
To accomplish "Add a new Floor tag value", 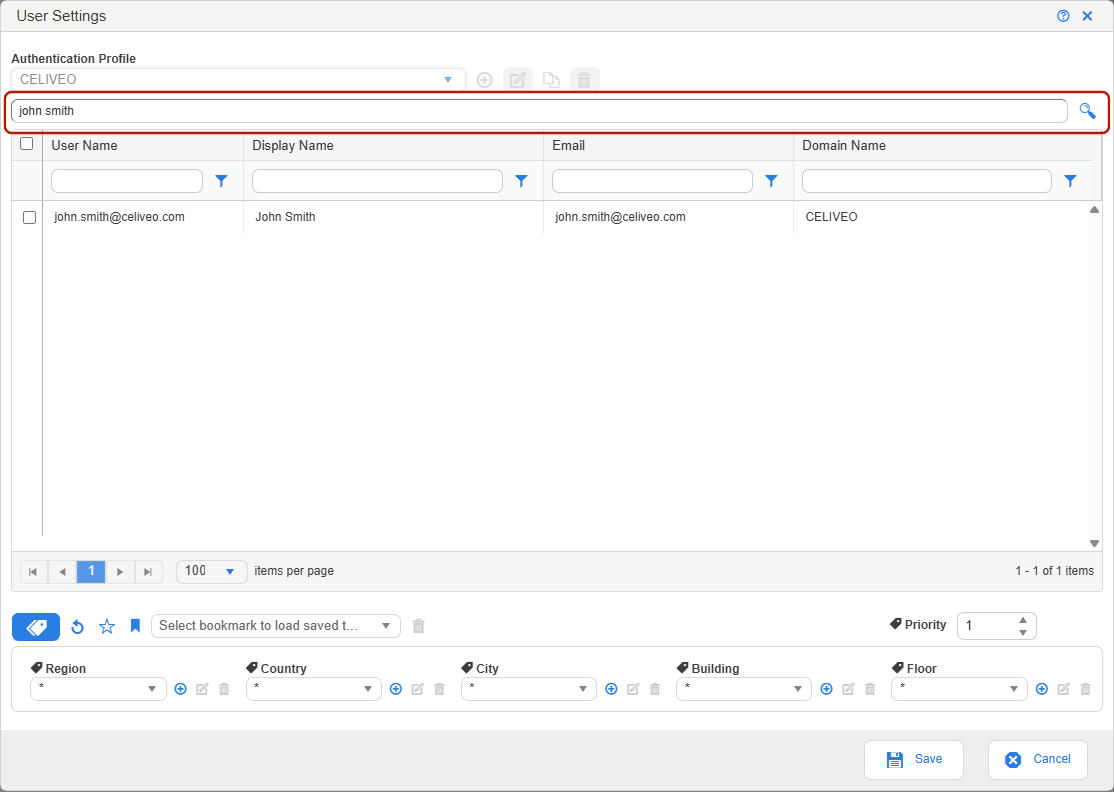I will [x=1042, y=689].
